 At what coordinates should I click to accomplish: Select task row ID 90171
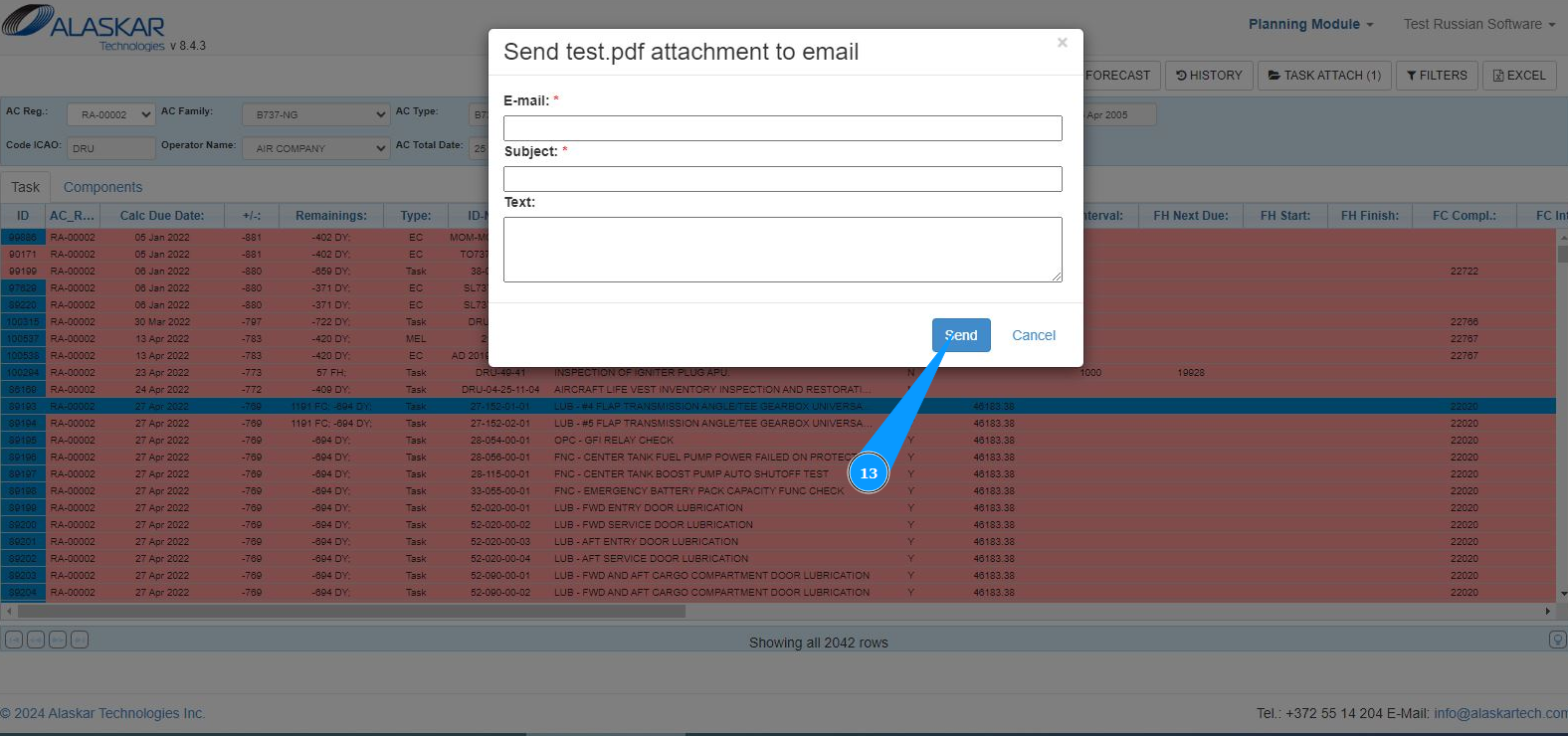(x=23, y=255)
